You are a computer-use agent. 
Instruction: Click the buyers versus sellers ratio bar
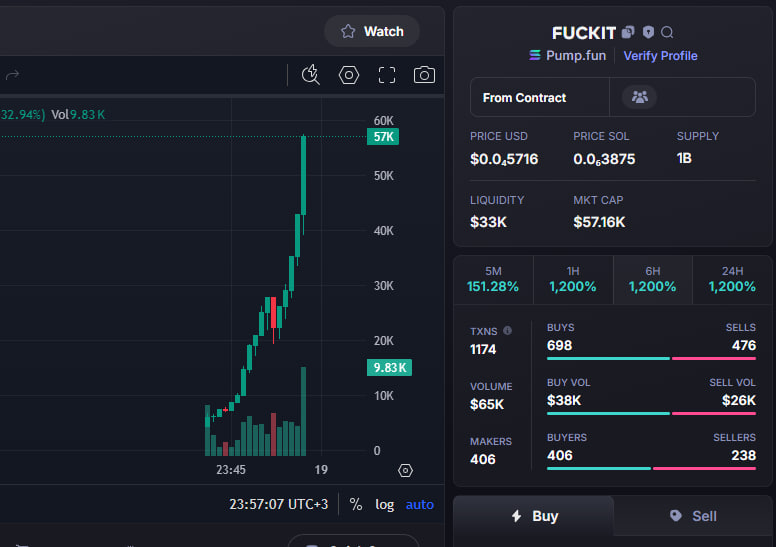pyautogui.click(x=651, y=468)
